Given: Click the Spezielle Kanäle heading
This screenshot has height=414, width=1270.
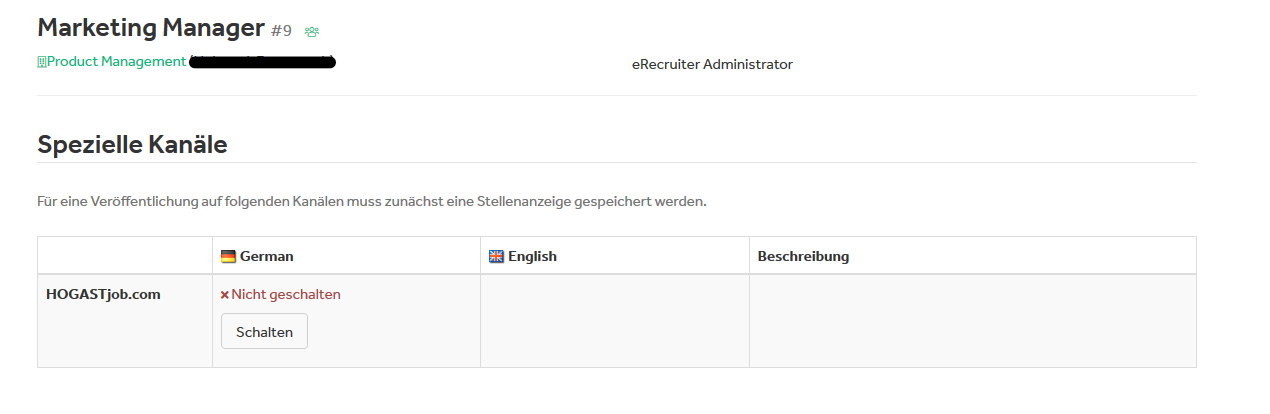Looking at the screenshot, I should (x=132, y=145).
